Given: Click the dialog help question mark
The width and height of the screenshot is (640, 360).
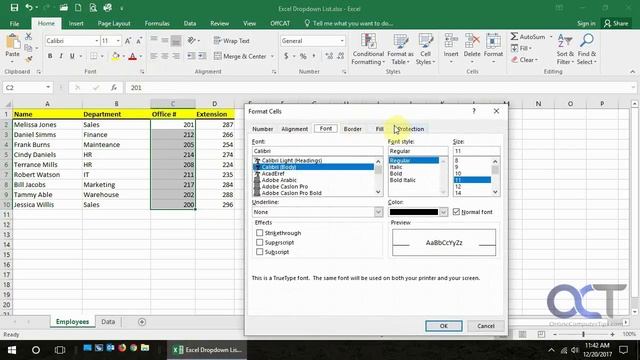Looking at the screenshot, I should click(474, 111).
